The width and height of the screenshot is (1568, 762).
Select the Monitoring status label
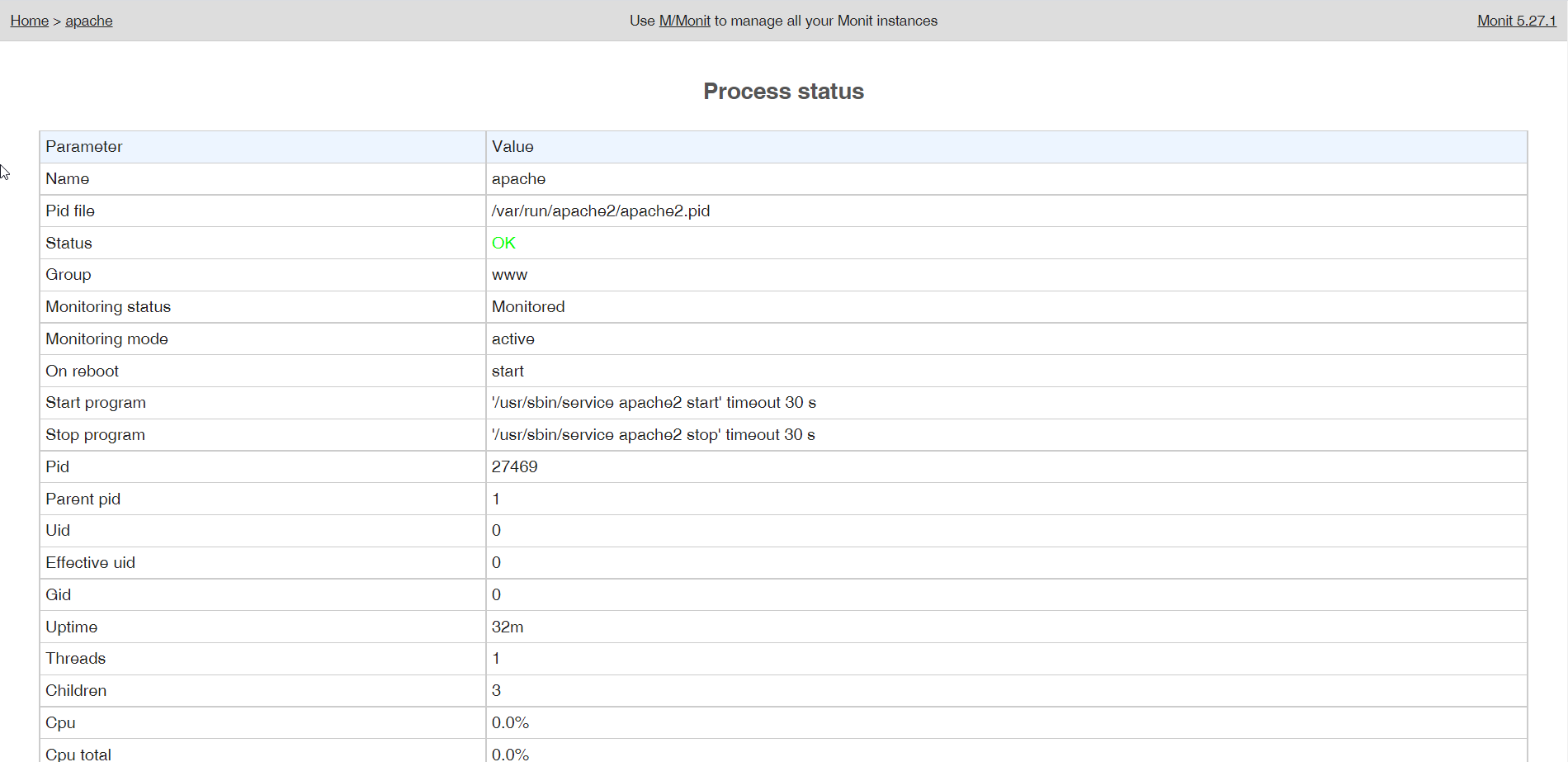tap(108, 306)
